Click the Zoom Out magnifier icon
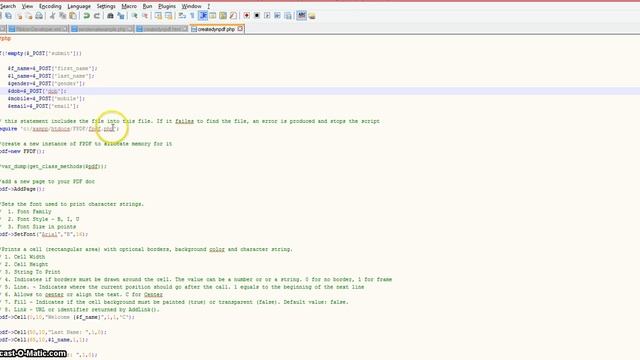Screen dimensions: 640x360 click(x=144, y=16)
